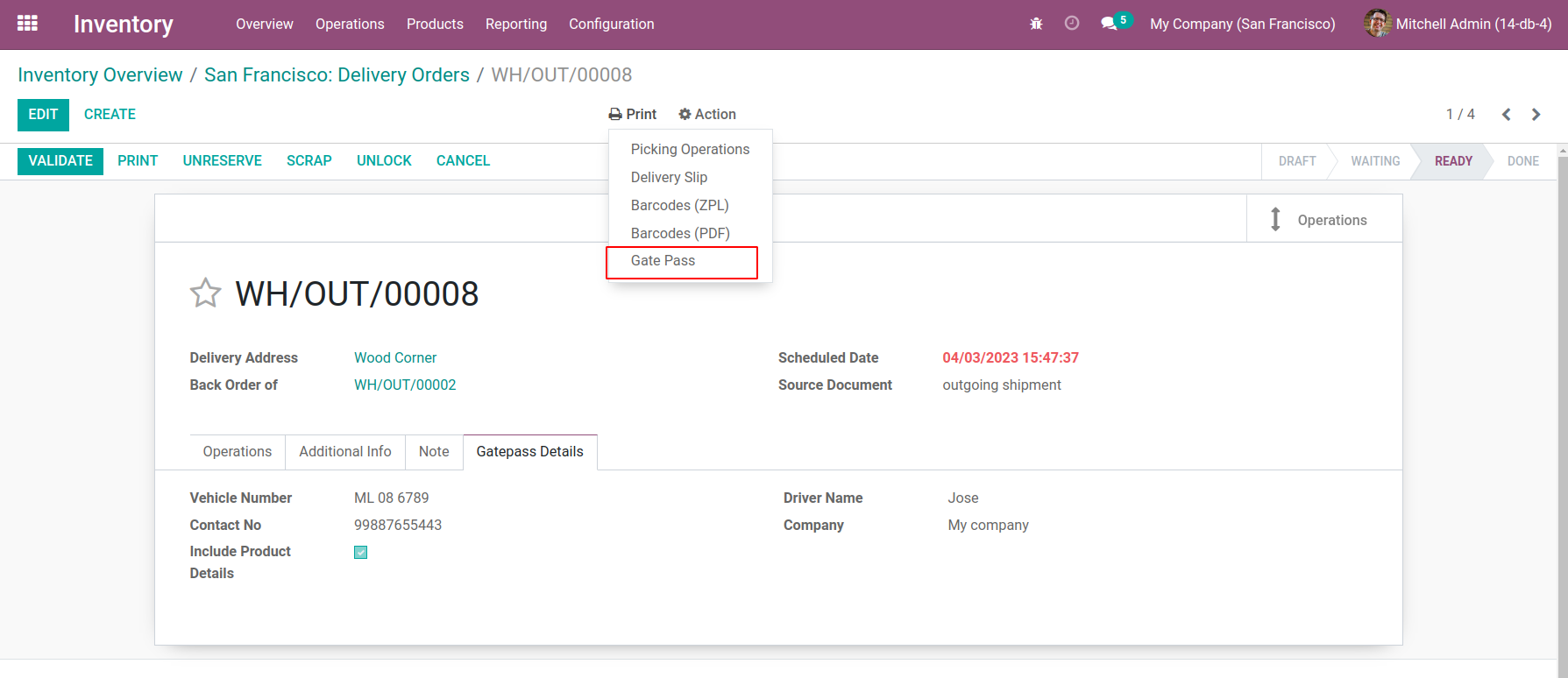The image size is (1568, 678).
Task: Open the Print dropdown
Action: [633, 115]
